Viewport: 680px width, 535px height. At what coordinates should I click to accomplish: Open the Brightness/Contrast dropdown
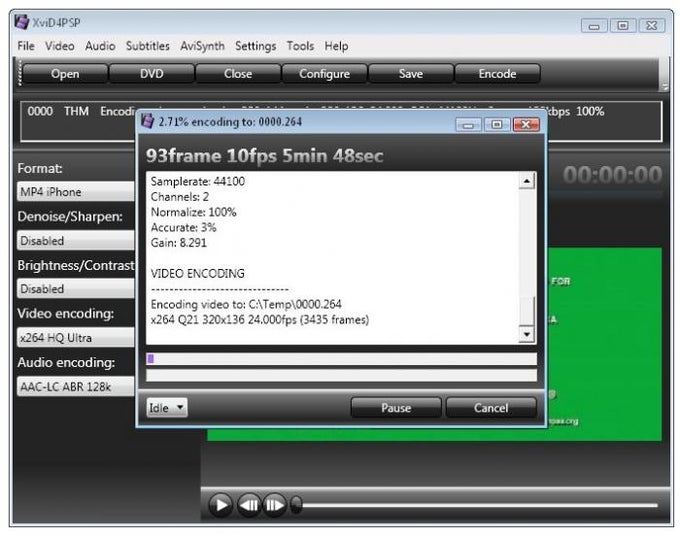click(x=76, y=289)
